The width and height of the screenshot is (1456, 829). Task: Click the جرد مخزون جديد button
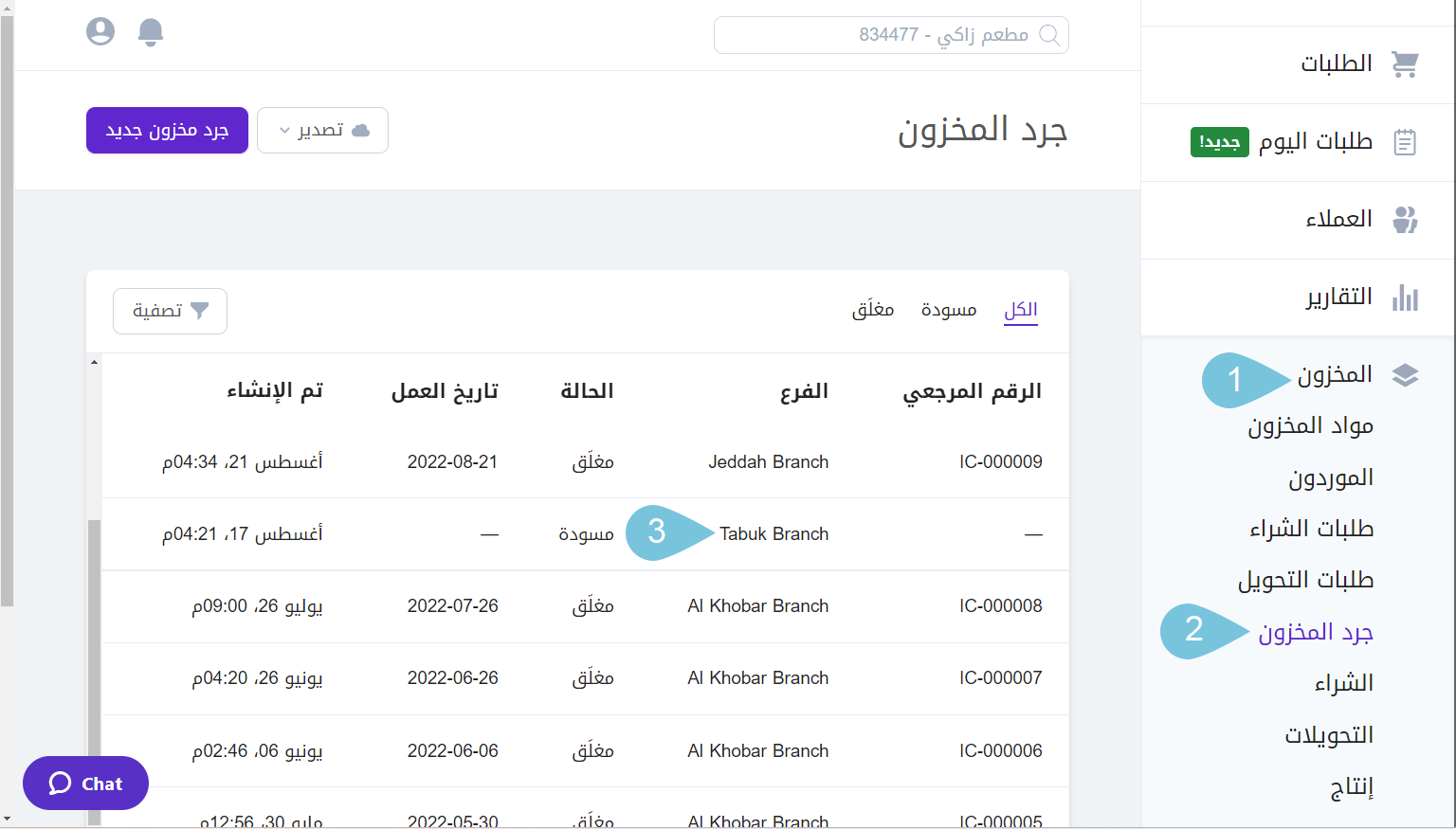(167, 130)
